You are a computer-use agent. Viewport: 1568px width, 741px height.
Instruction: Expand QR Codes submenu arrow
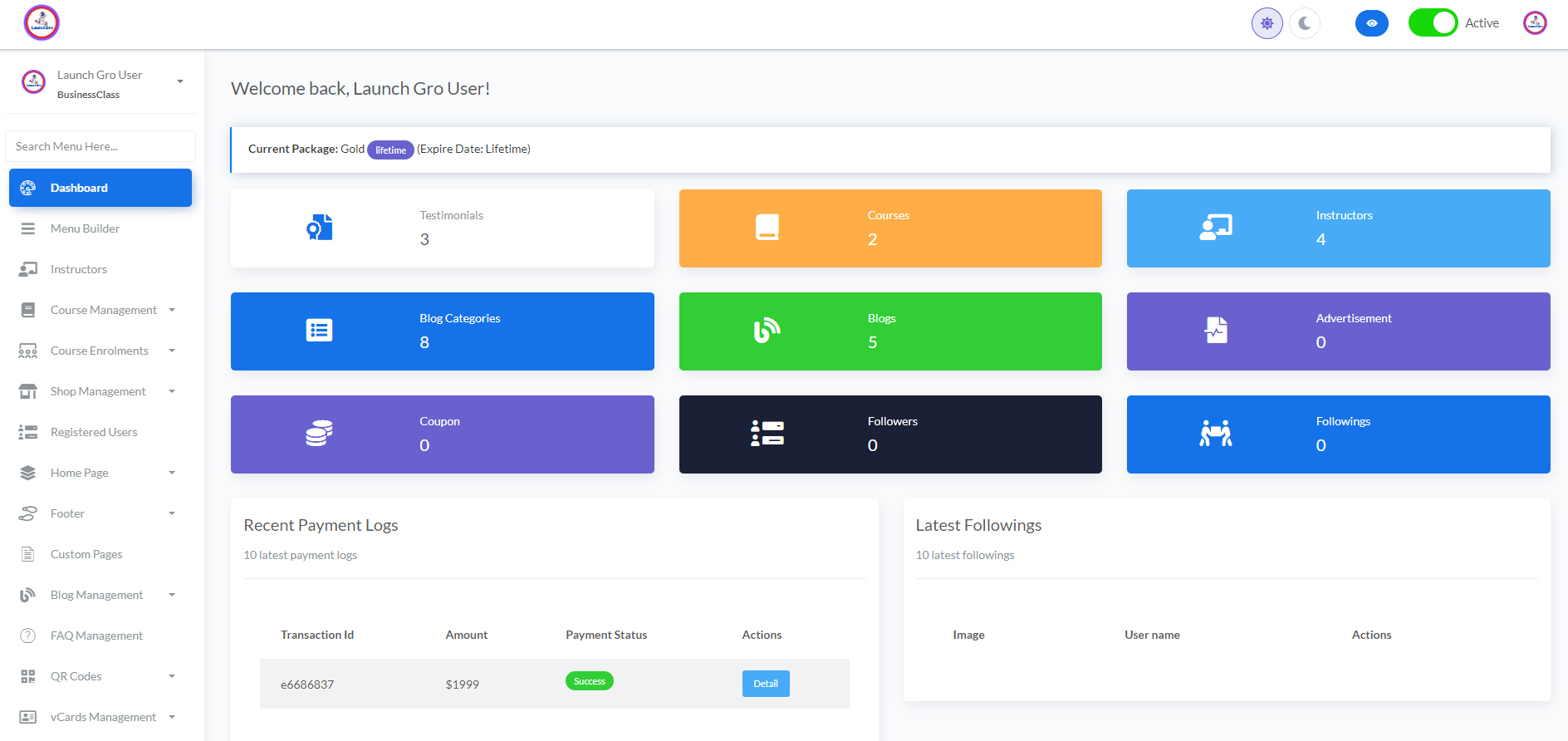pyautogui.click(x=172, y=676)
